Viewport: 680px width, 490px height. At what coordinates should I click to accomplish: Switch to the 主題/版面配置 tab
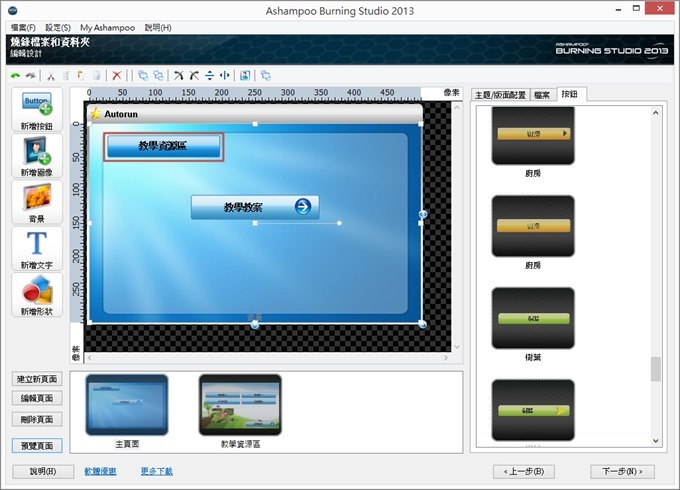pos(500,95)
